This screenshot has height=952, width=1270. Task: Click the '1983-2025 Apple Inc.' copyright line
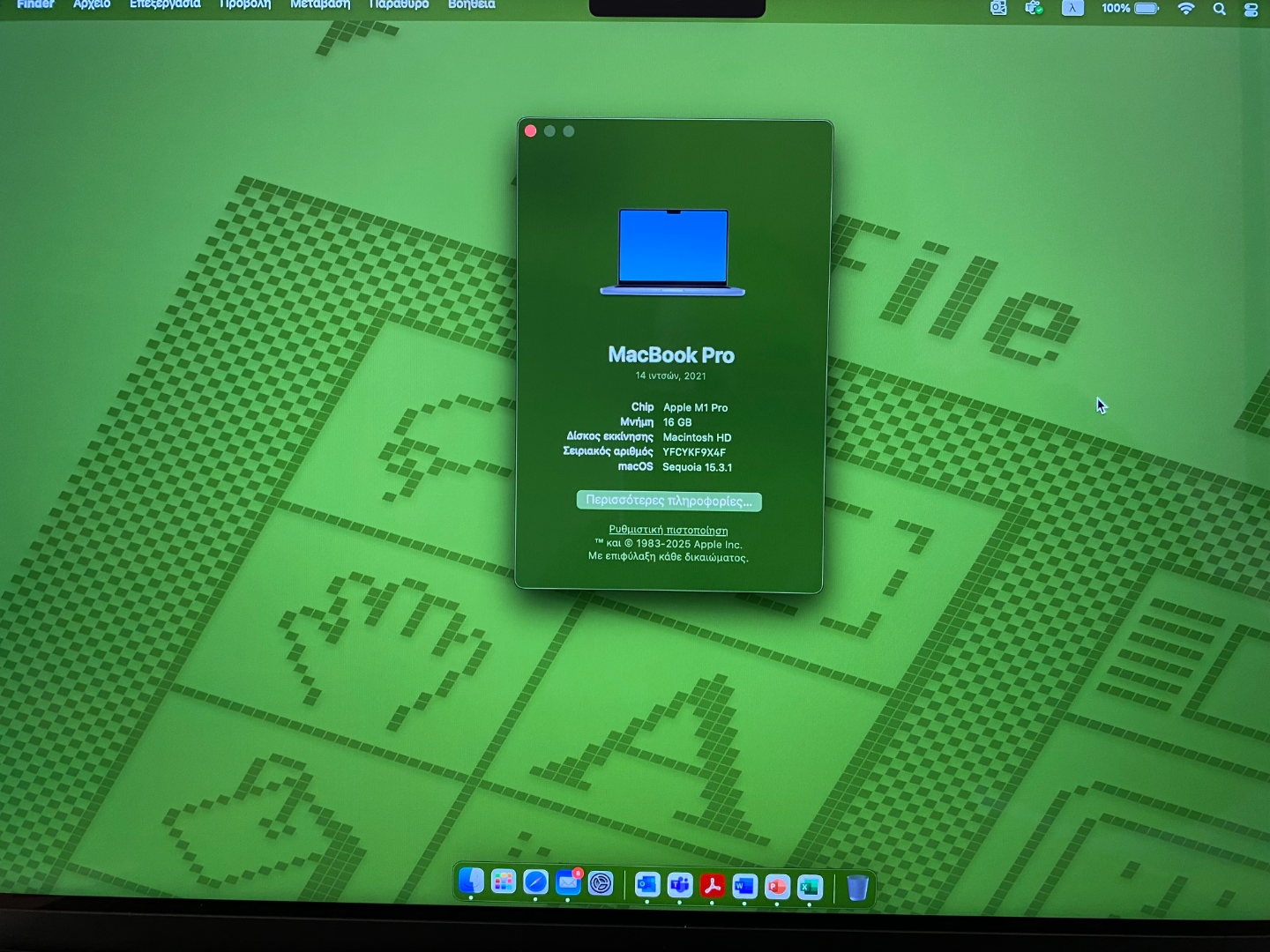click(x=669, y=544)
